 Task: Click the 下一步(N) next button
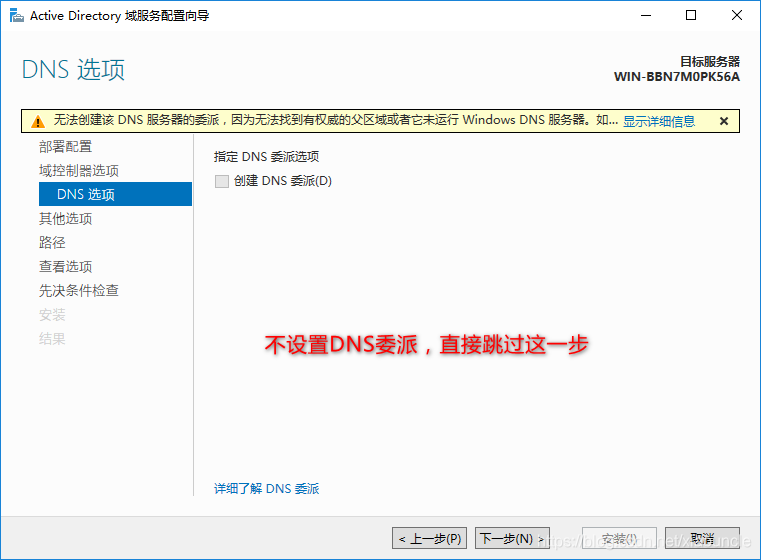pyautogui.click(x=512, y=538)
